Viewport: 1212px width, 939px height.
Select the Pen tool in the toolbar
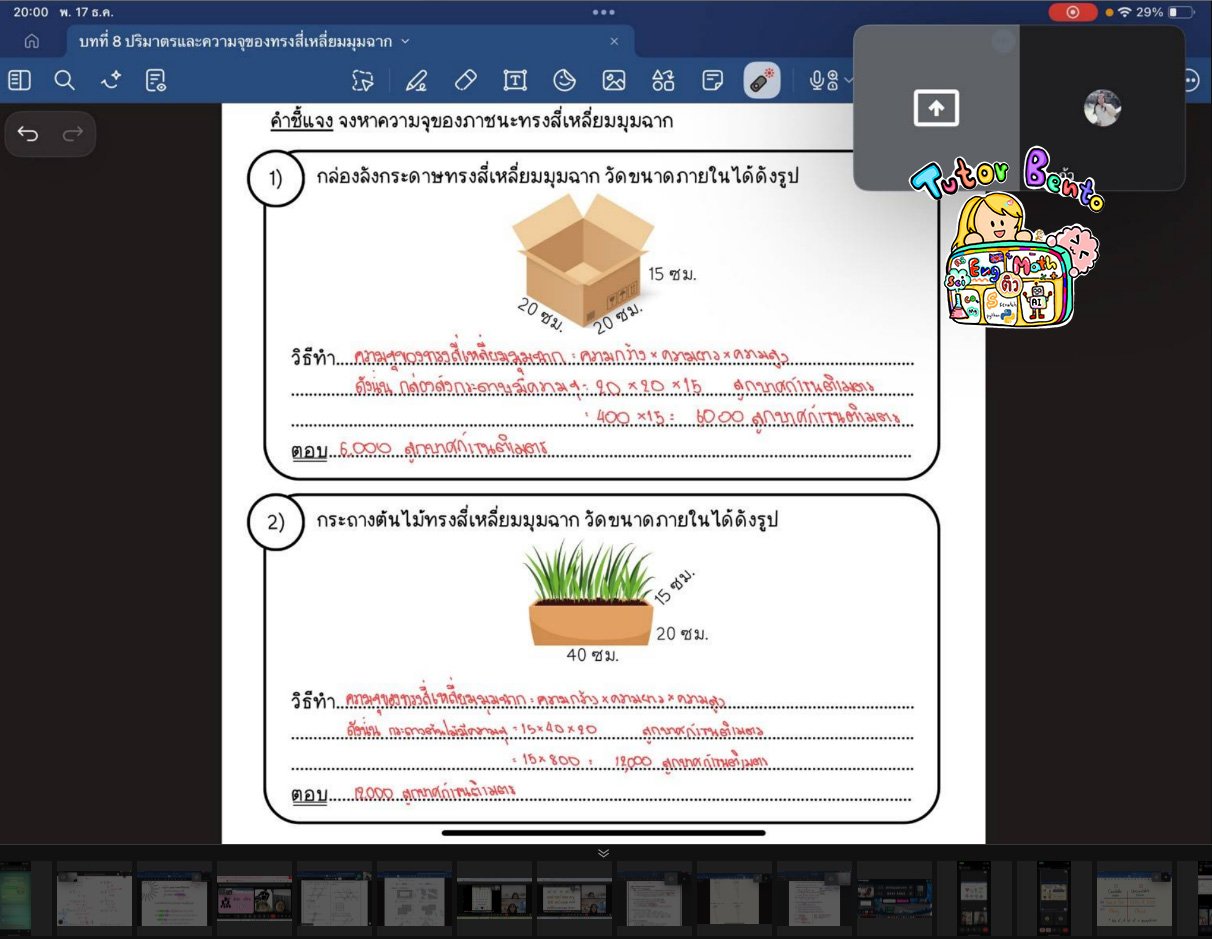[417, 80]
